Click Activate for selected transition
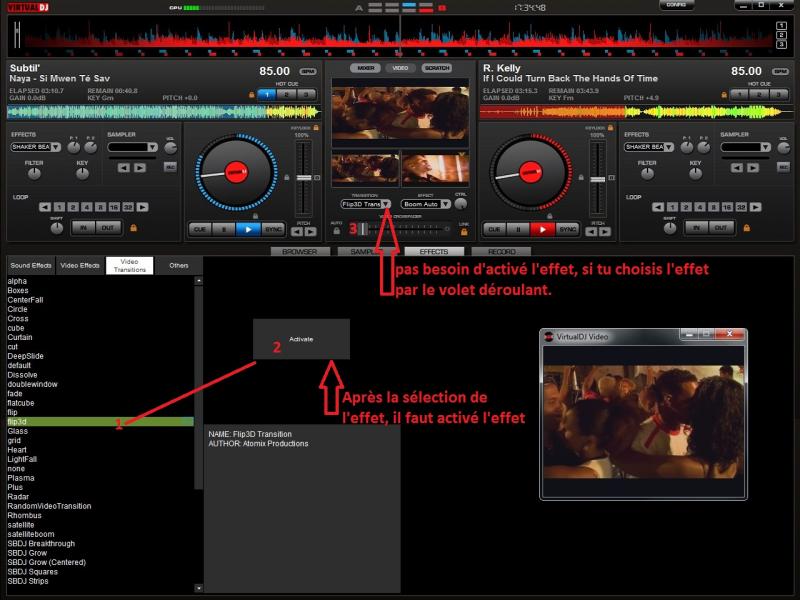 tap(301, 339)
